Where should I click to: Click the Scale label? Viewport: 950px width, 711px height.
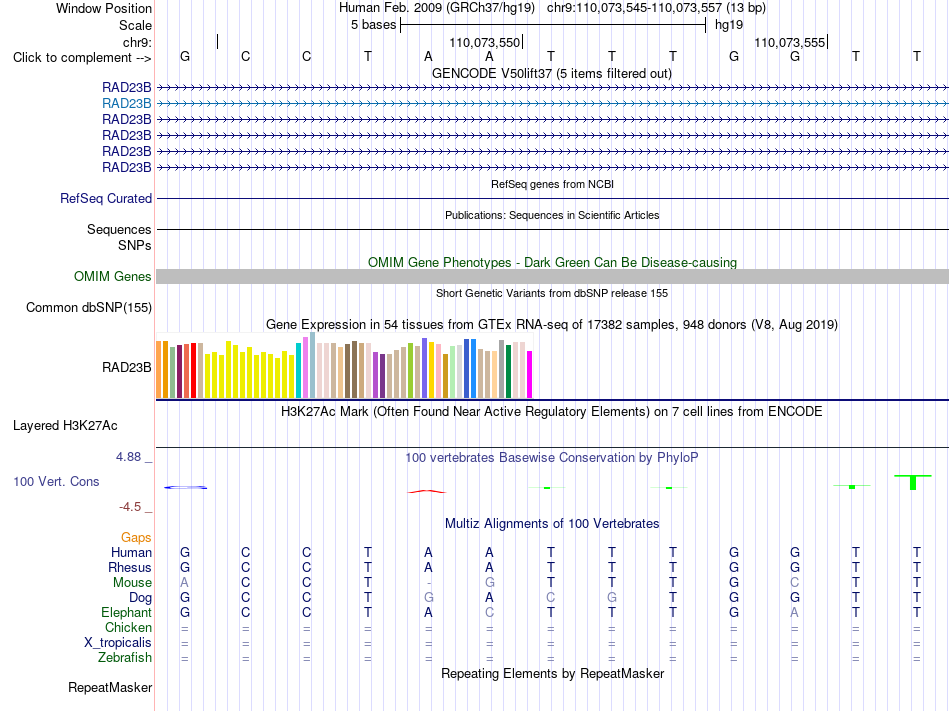[136, 25]
